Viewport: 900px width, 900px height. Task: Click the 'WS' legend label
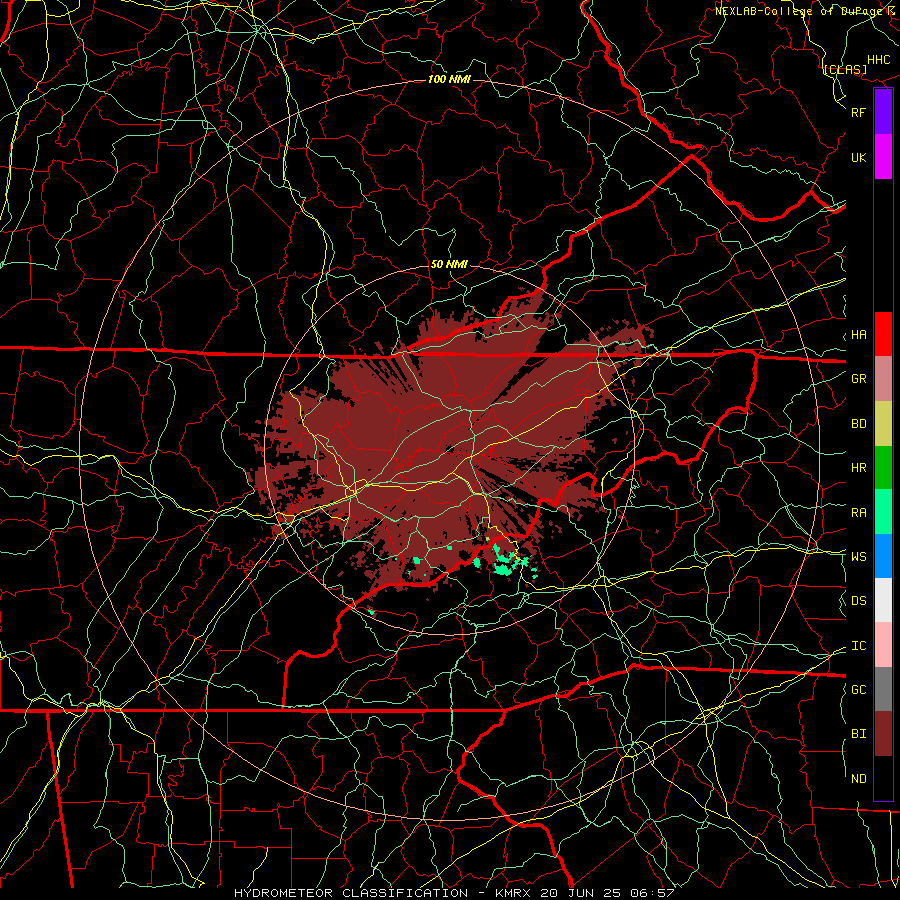click(x=858, y=557)
